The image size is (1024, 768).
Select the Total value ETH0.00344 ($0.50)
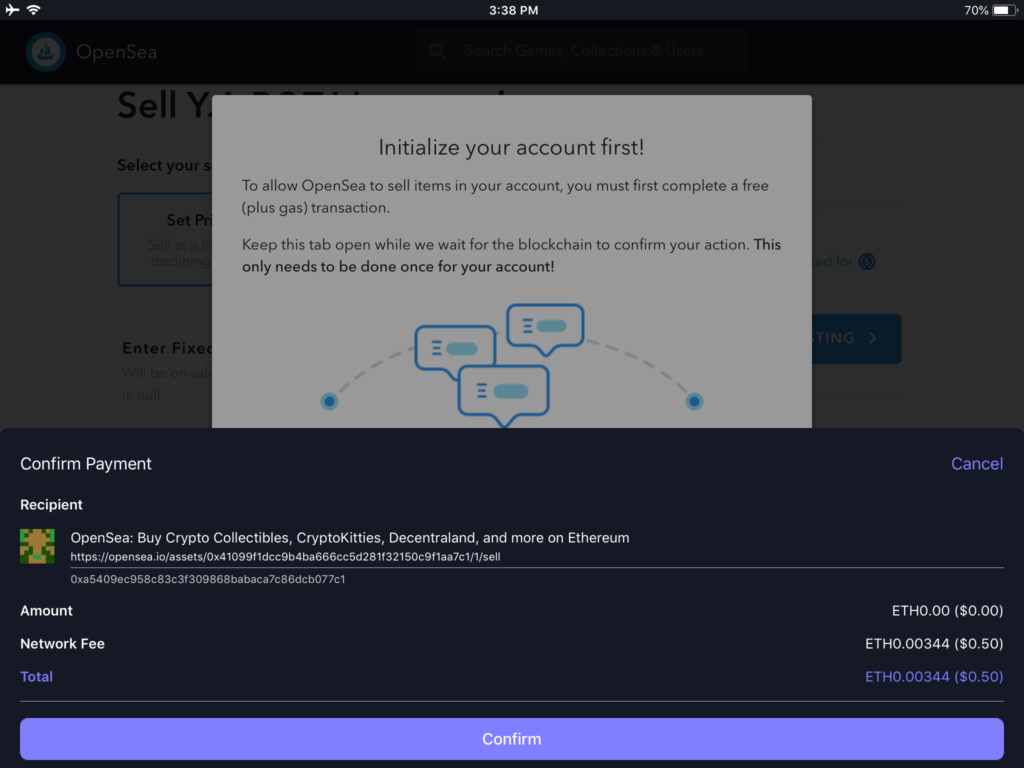click(934, 677)
